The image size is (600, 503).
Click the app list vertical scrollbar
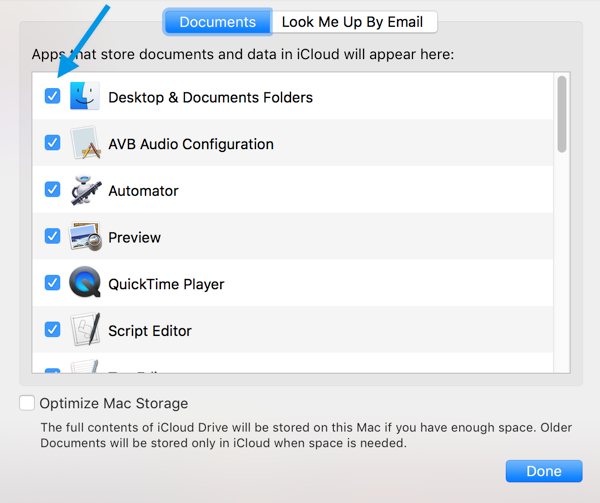[x=562, y=114]
